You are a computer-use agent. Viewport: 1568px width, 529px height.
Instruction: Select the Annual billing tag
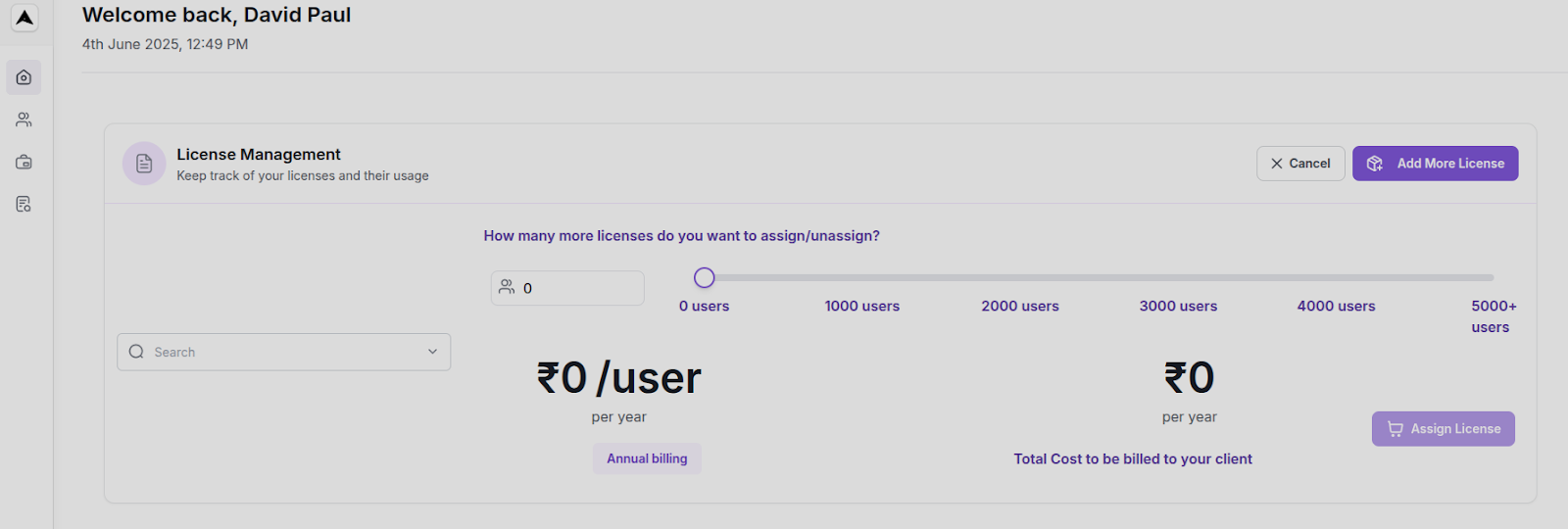[647, 458]
